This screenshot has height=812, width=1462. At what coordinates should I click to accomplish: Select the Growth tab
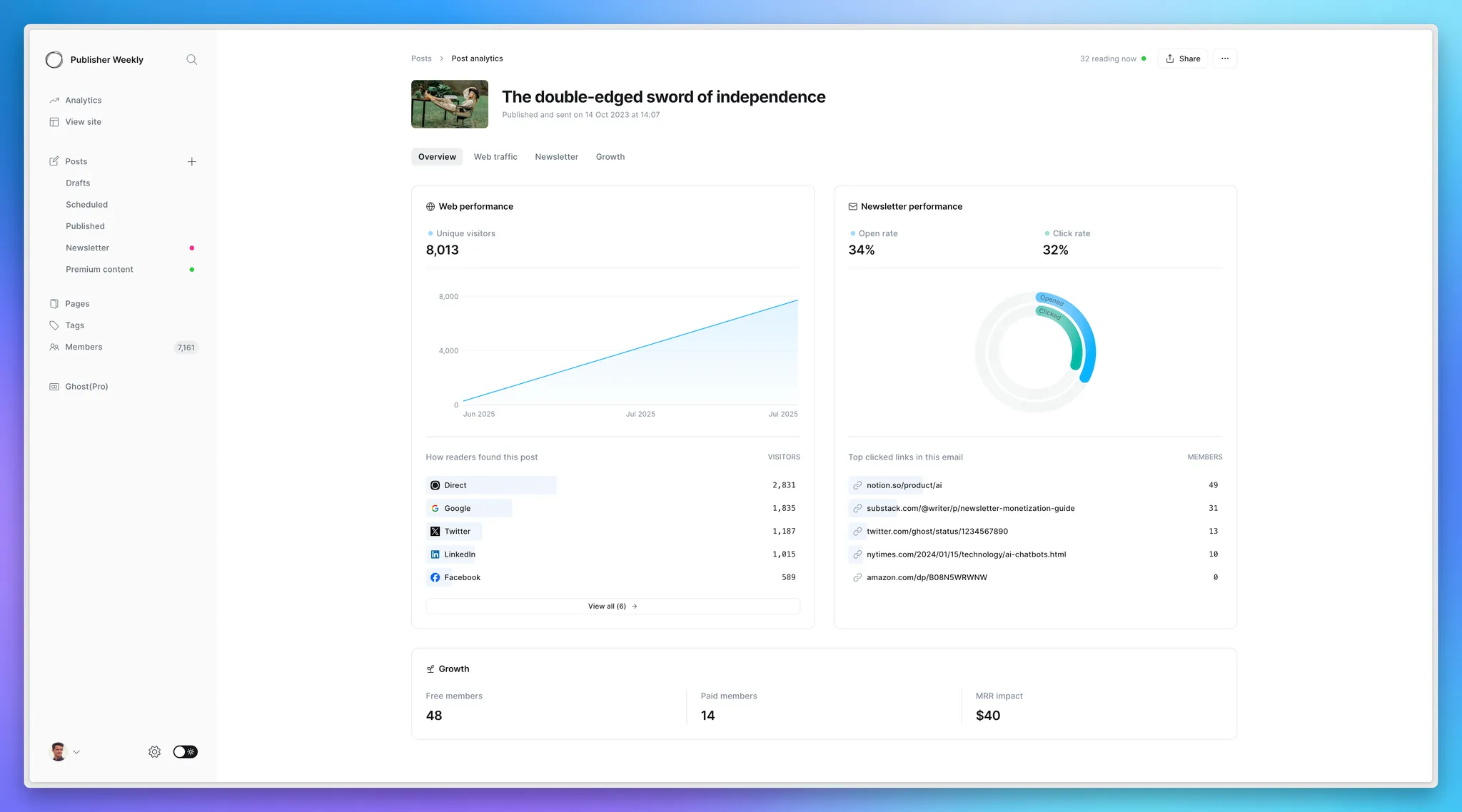[610, 157]
